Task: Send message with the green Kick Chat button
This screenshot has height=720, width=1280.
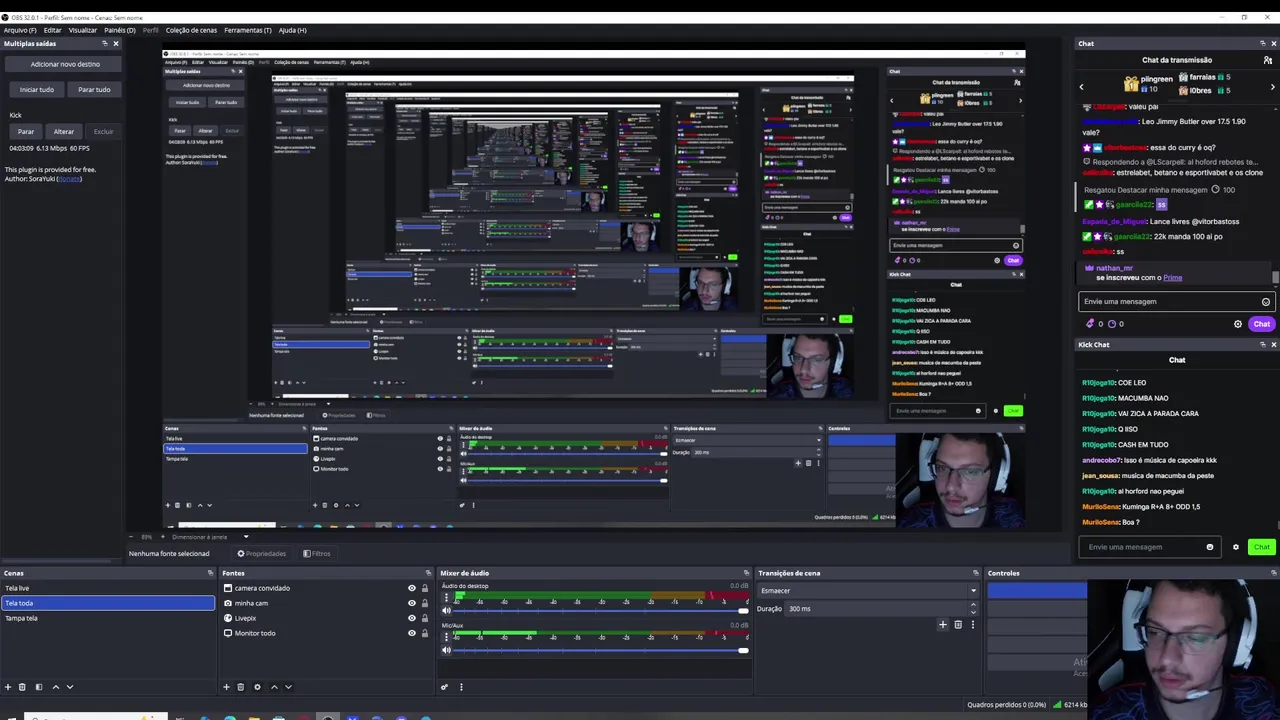Action: [1262, 547]
